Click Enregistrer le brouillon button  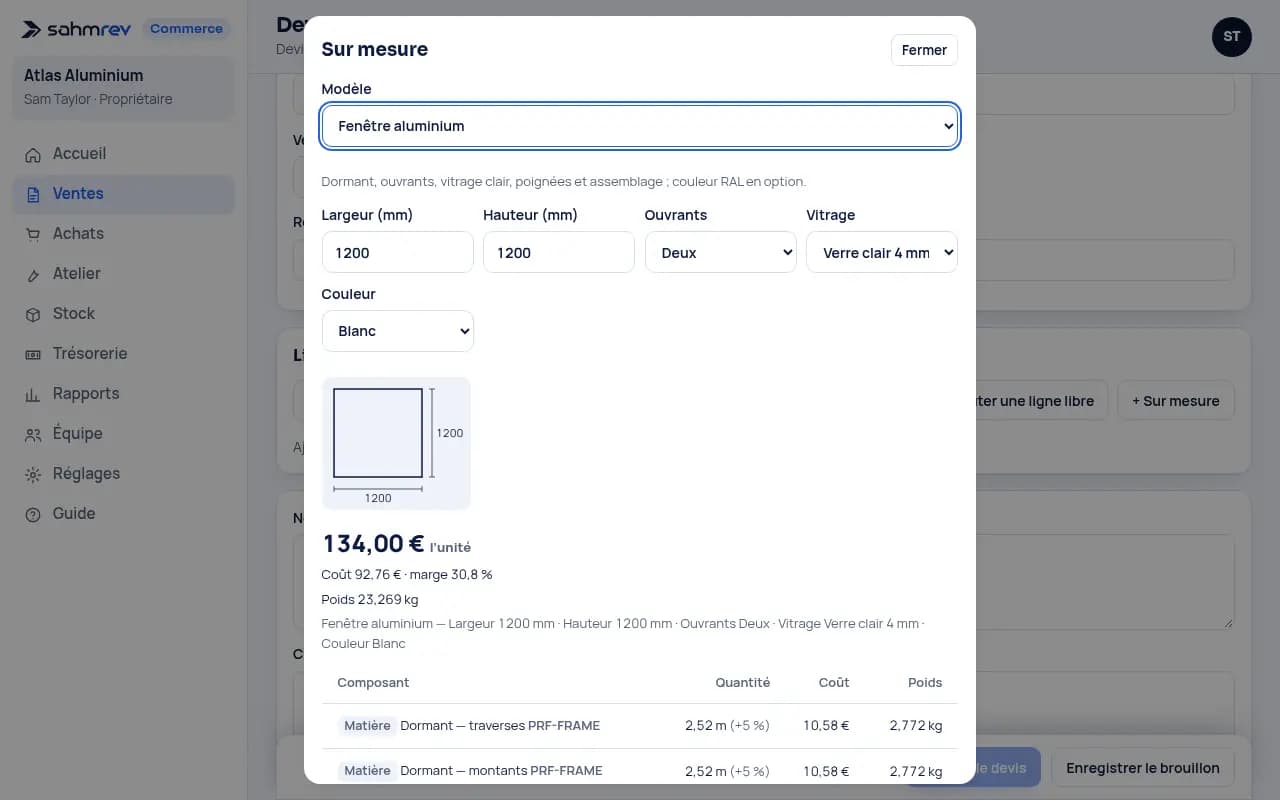(x=1143, y=768)
